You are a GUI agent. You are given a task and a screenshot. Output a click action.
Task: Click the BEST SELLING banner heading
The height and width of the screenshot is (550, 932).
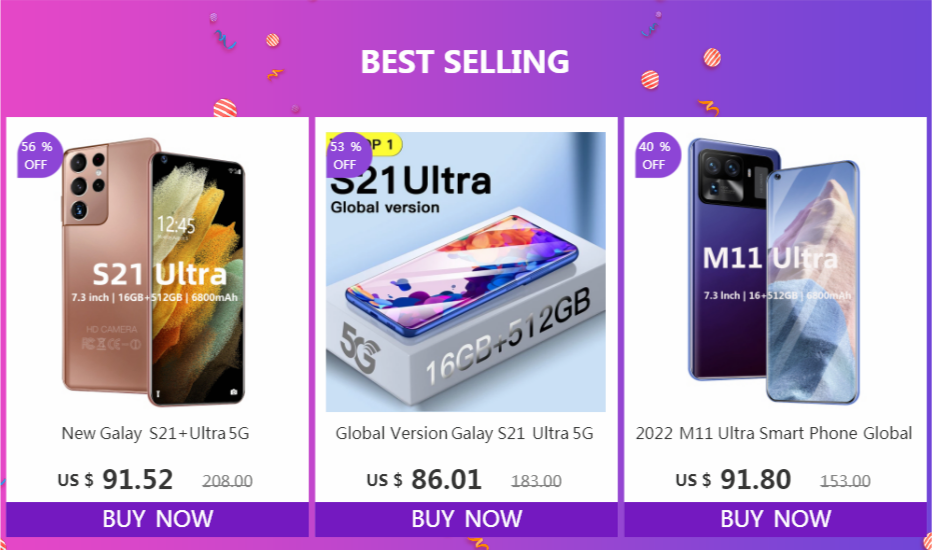click(x=465, y=62)
